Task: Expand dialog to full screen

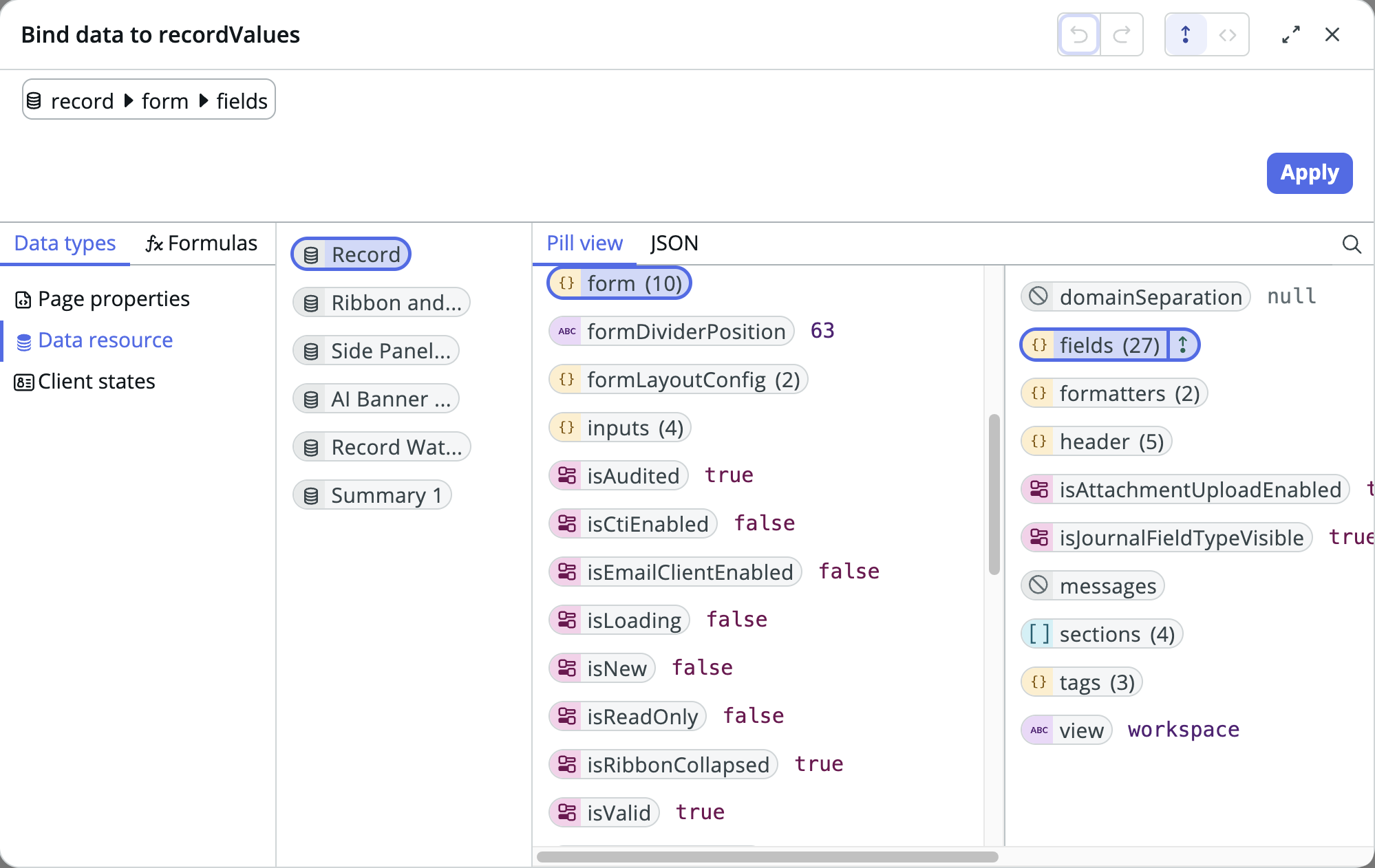Action: [x=1291, y=34]
